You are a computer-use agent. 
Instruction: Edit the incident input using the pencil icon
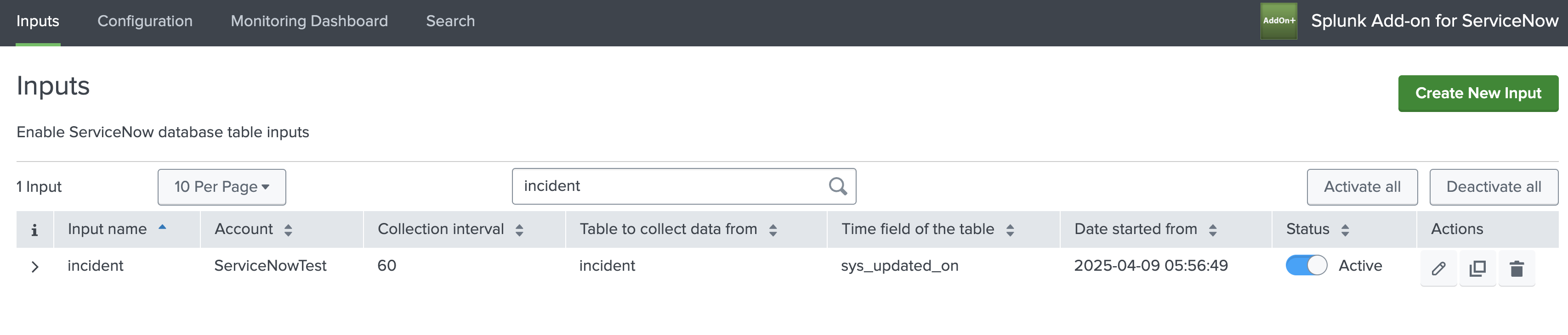[x=1438, y=268]
